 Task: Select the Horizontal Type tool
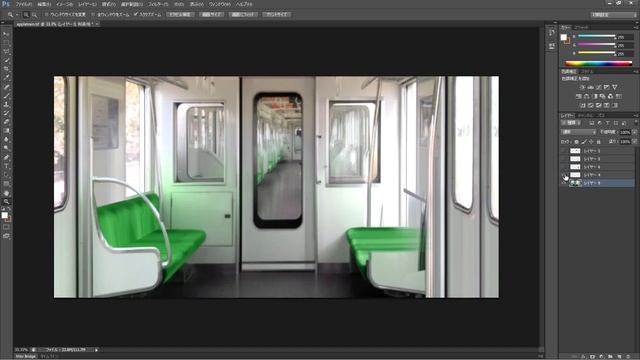[x=6, y=166]
